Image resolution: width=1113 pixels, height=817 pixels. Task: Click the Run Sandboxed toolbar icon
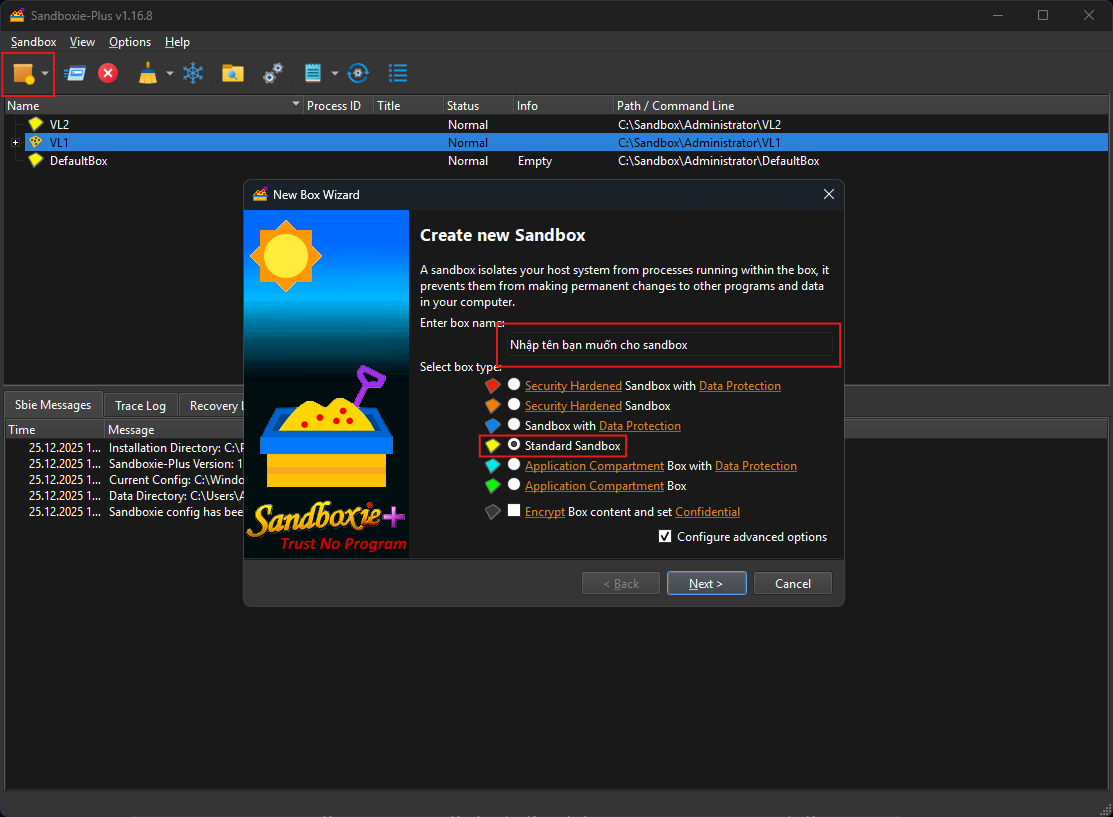tap(75, 73)
